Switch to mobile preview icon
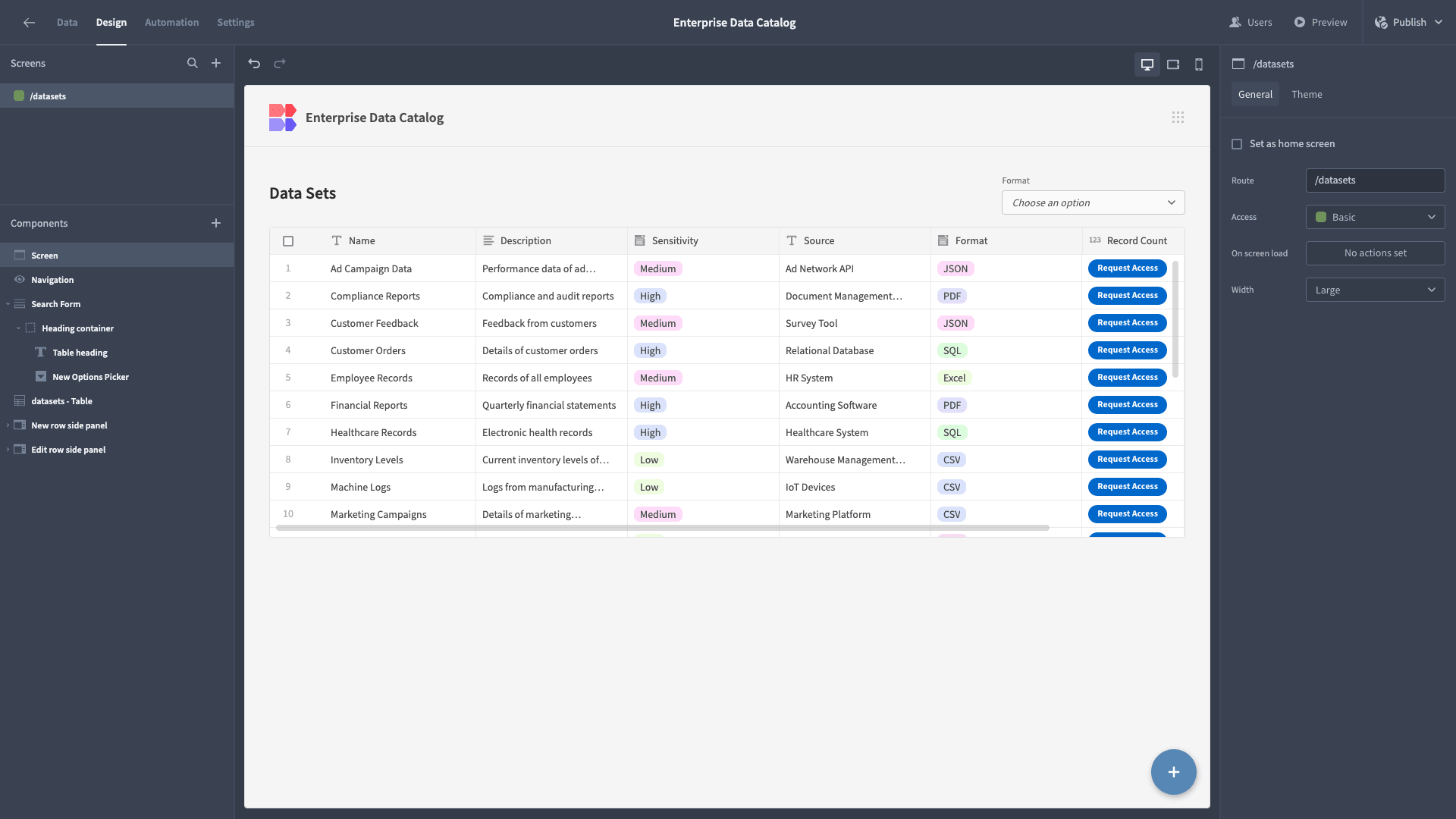1456x819 pixels. (x=1199, y=64)
